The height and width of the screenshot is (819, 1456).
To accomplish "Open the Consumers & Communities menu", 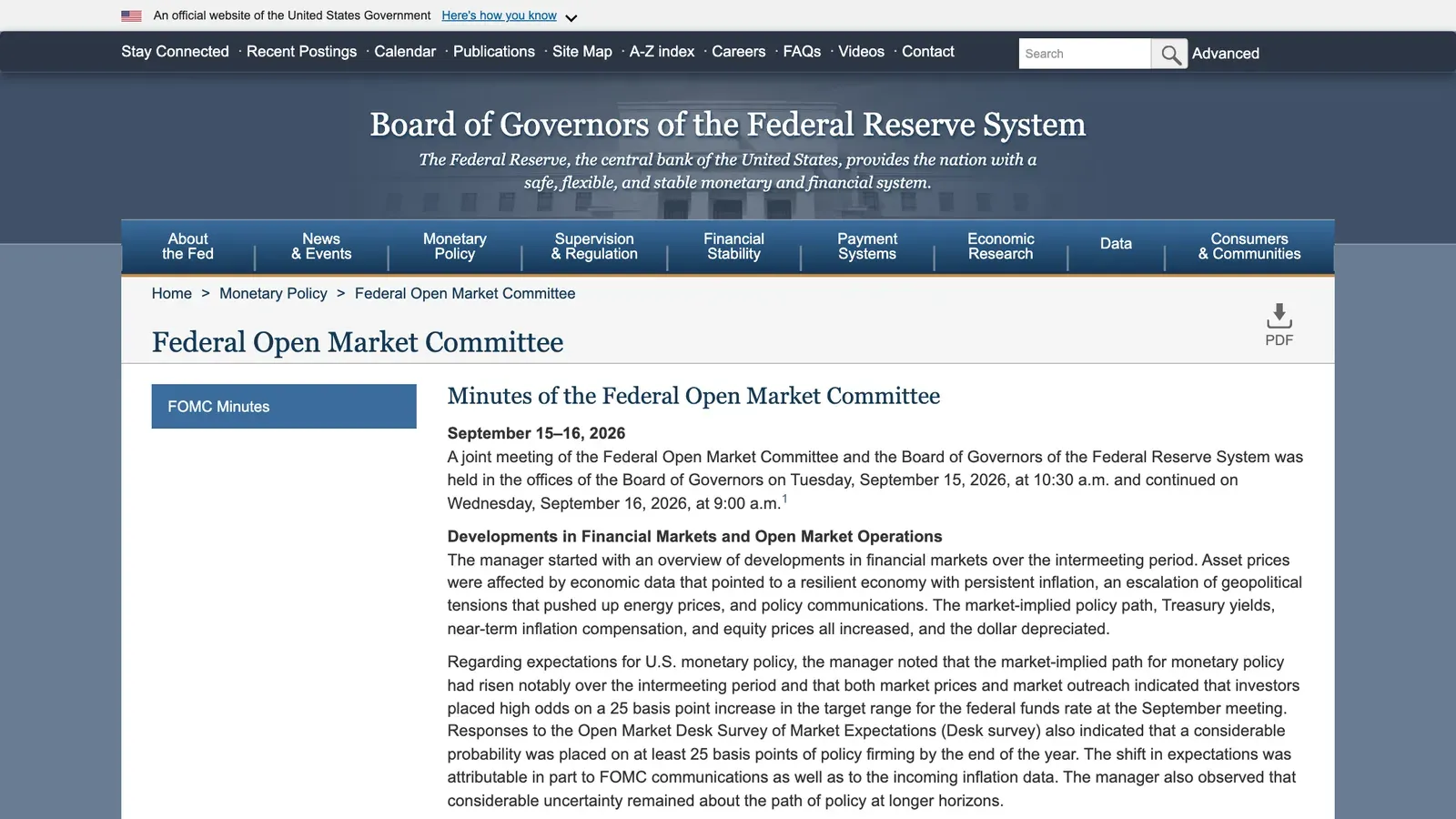I will (1249, 247).
